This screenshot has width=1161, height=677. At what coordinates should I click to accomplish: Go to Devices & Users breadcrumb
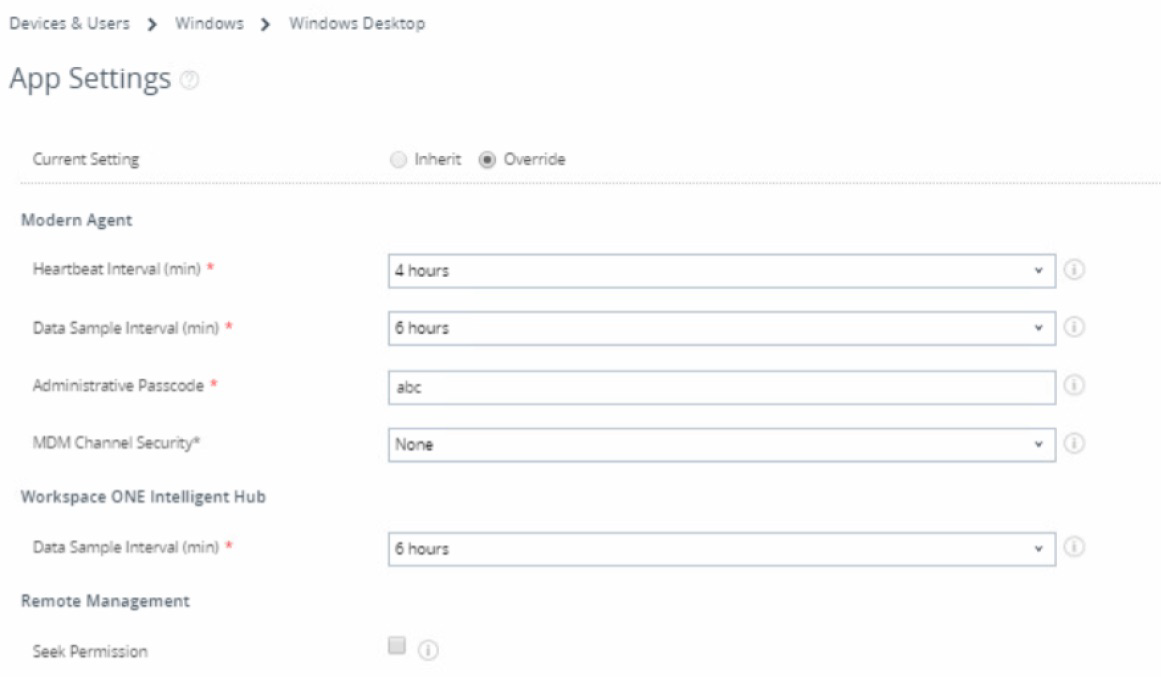tap(69, 24)
